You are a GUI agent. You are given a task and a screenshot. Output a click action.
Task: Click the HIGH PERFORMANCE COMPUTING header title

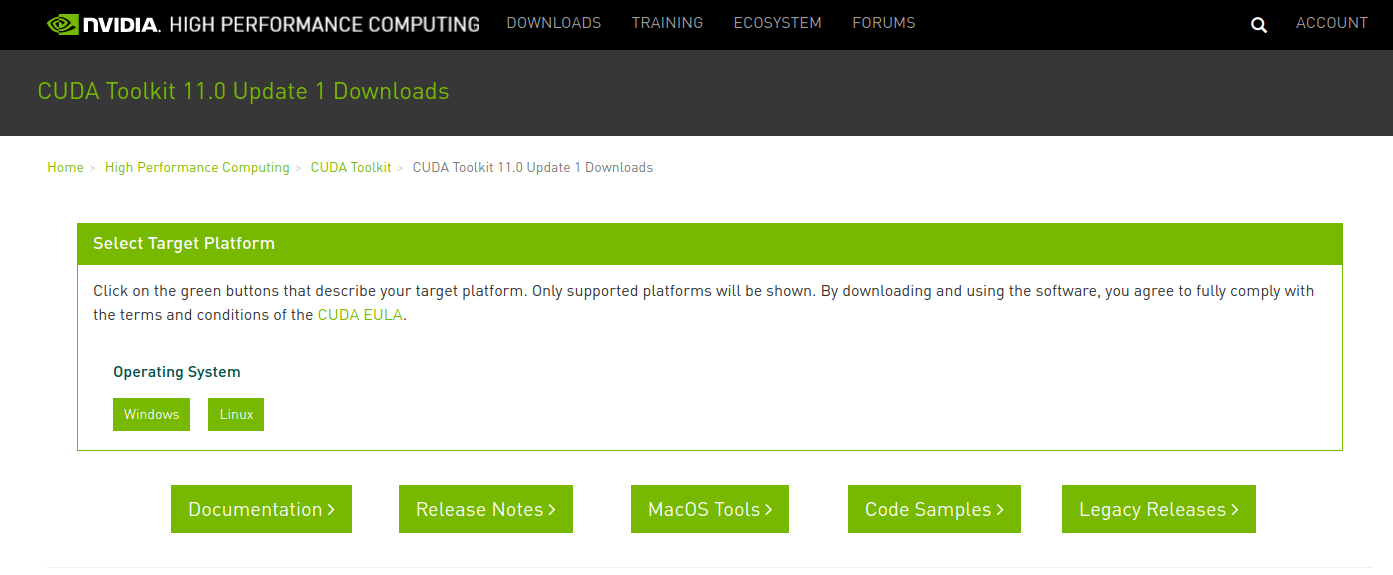[x=325, y=24]
